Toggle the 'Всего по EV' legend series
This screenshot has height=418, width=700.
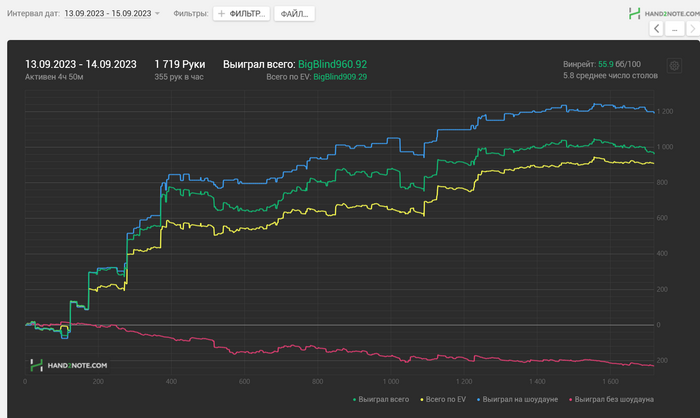coord(443,399)
